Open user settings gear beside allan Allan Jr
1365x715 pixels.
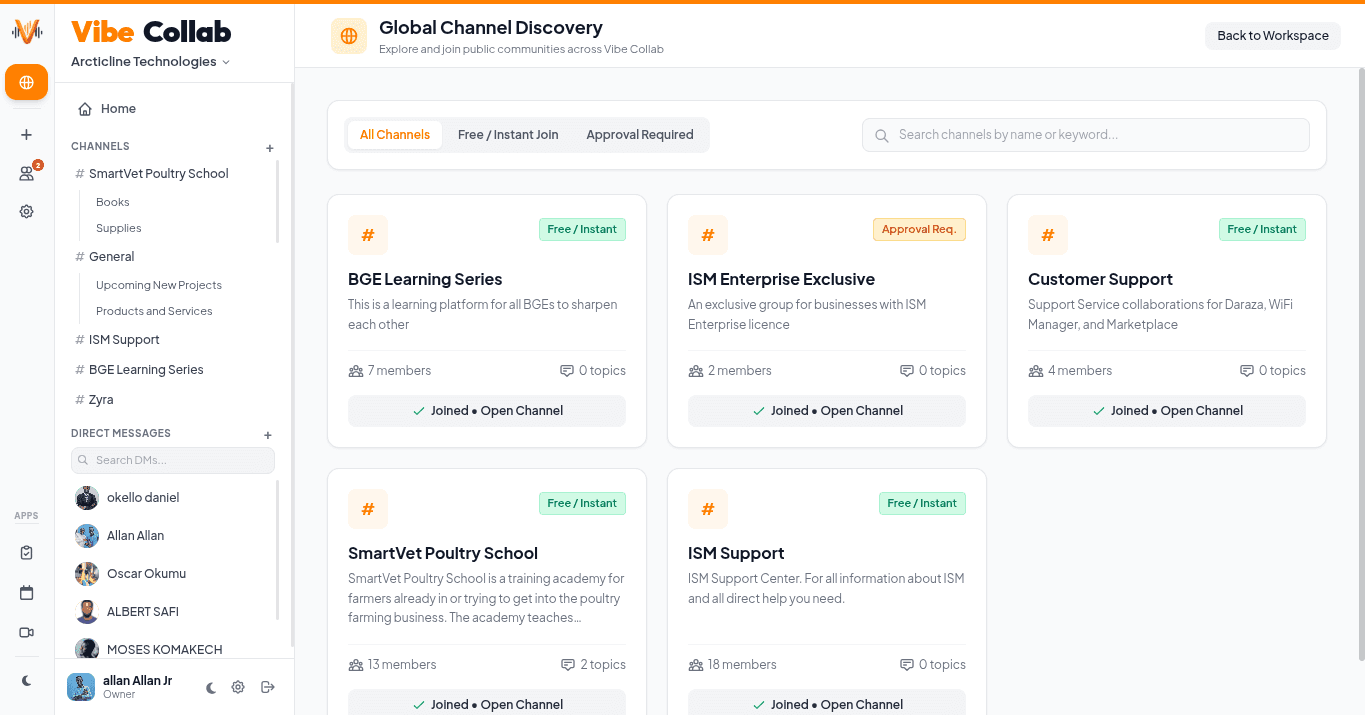pos(238,687)
